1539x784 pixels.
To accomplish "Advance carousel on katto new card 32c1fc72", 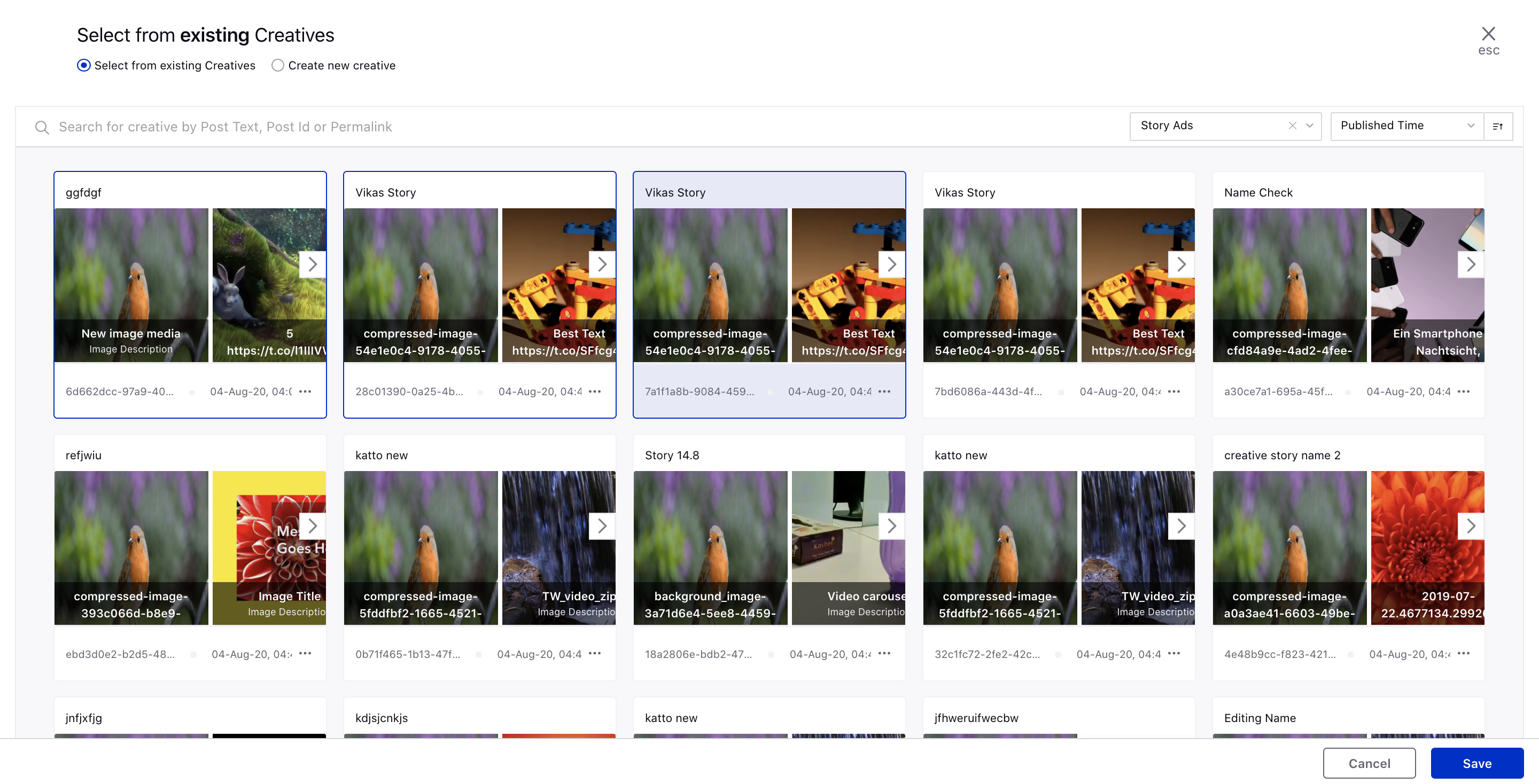I will point(1182,526).
